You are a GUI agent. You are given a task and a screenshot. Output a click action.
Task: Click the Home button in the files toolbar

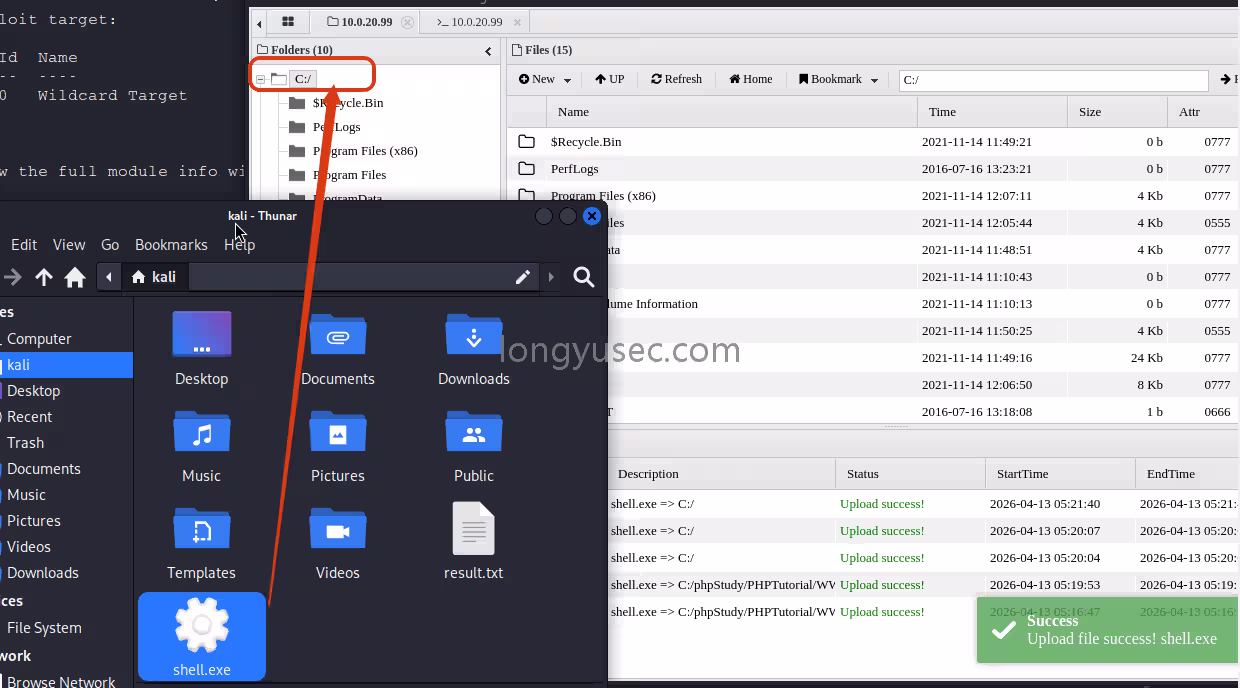pos(751,79)
